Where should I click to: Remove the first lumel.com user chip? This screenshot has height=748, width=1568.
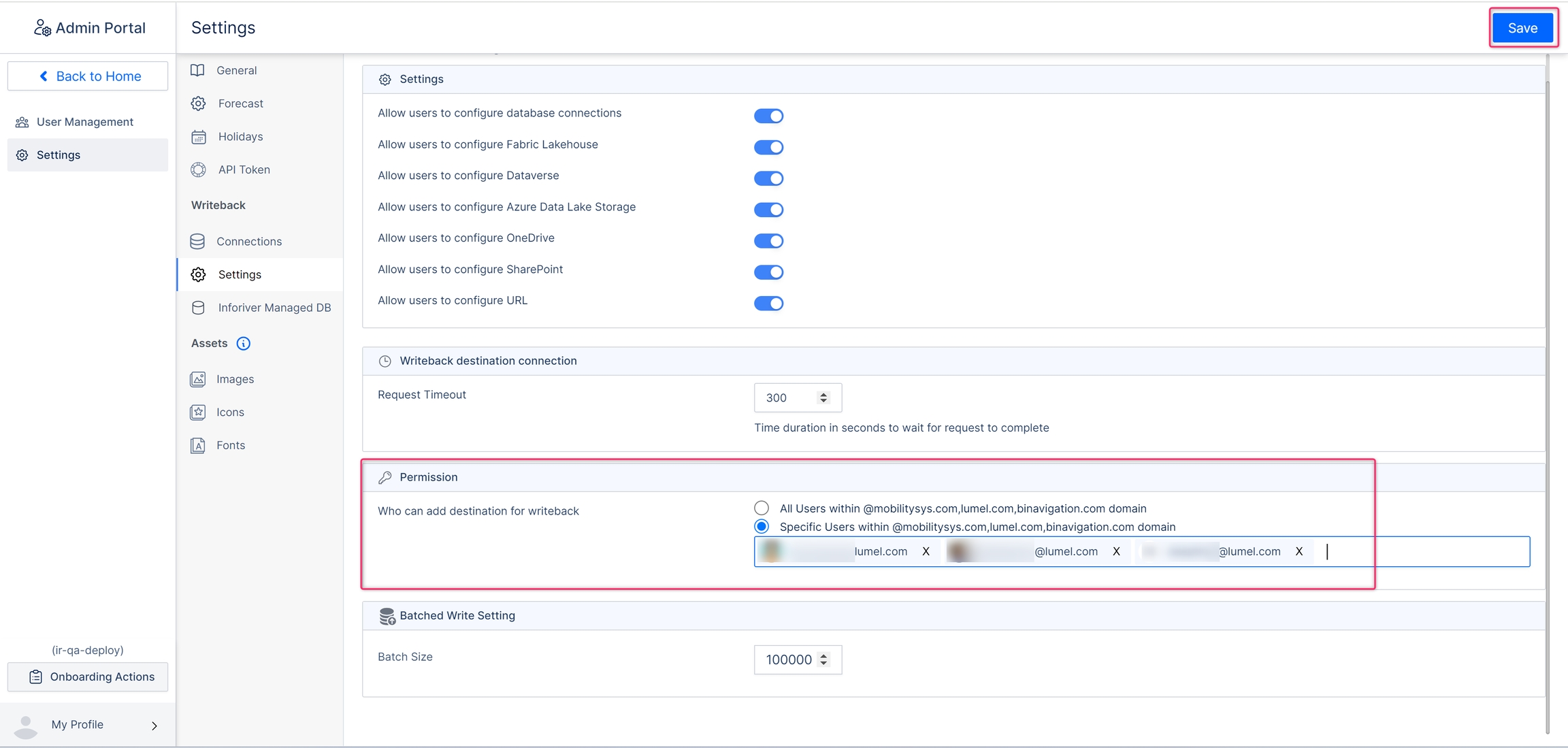[926, 552]
